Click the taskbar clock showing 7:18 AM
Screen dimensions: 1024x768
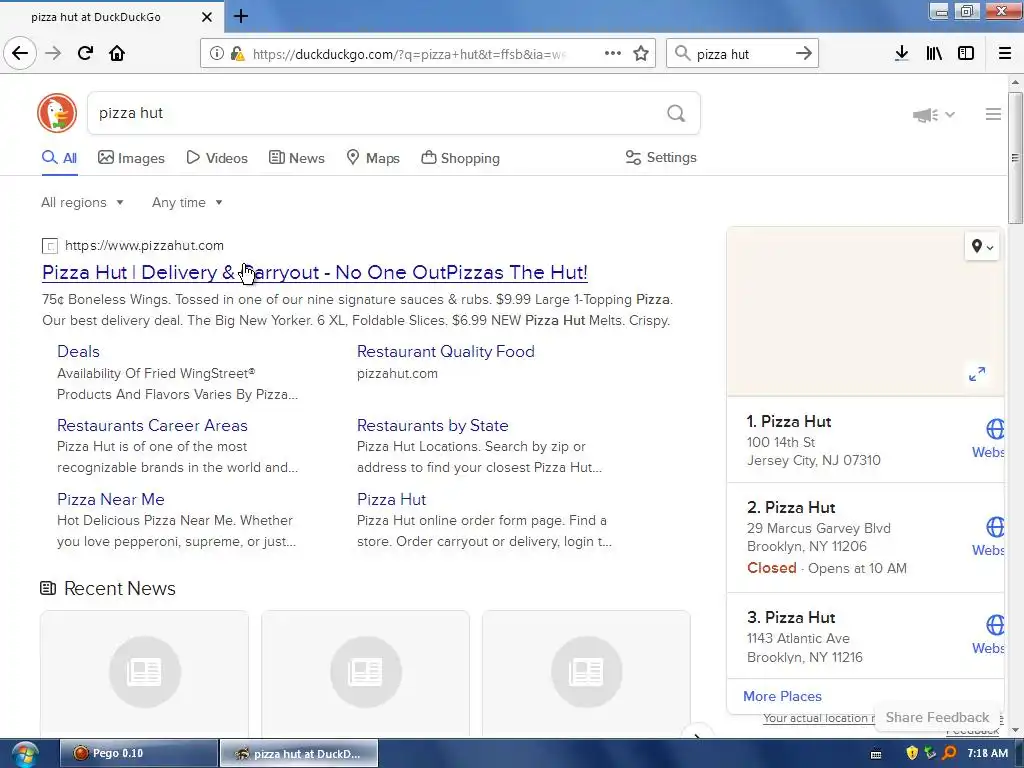987,753
